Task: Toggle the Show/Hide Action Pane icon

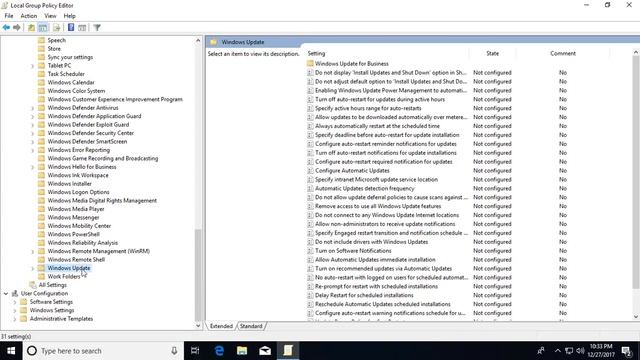Action: tap(82, 28)
